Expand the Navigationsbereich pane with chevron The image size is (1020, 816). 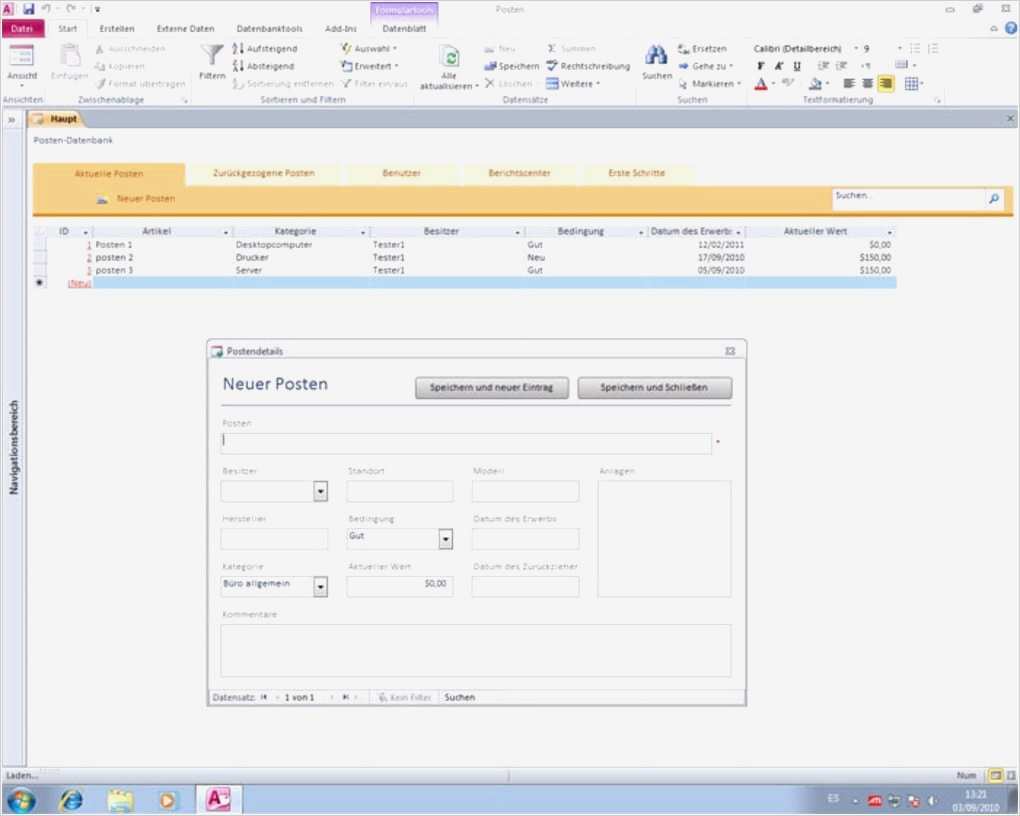pyautogui.click(x=13, y=120)
